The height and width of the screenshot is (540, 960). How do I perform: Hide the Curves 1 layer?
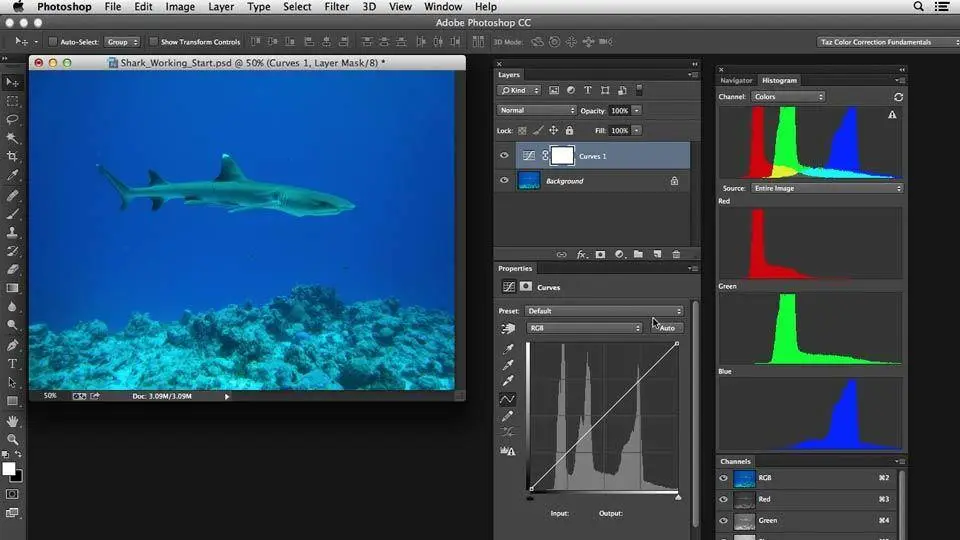click(x=504, y=156)
